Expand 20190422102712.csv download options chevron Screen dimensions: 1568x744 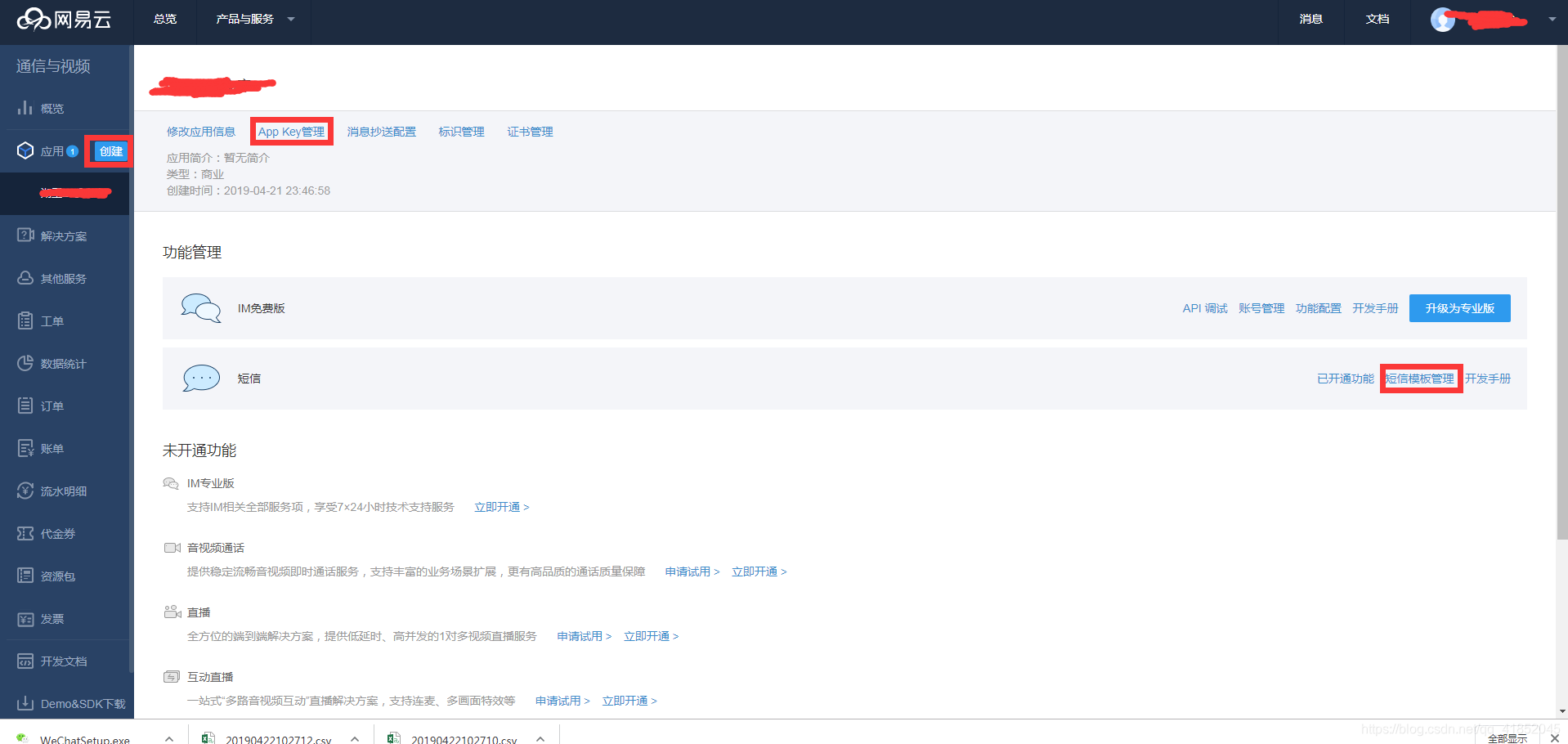coord(355,738)
